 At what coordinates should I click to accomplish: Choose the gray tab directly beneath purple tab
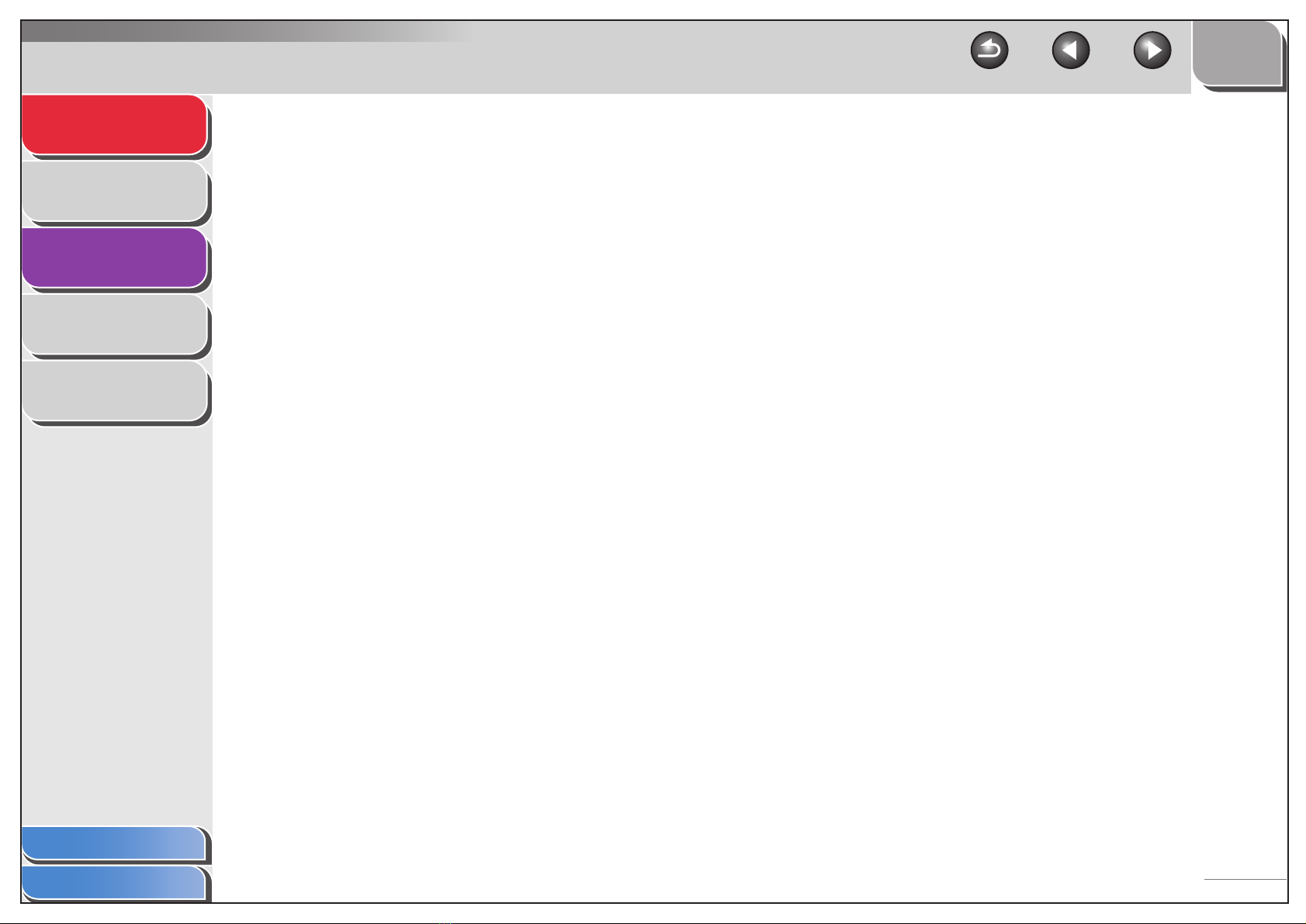(115, 324)
